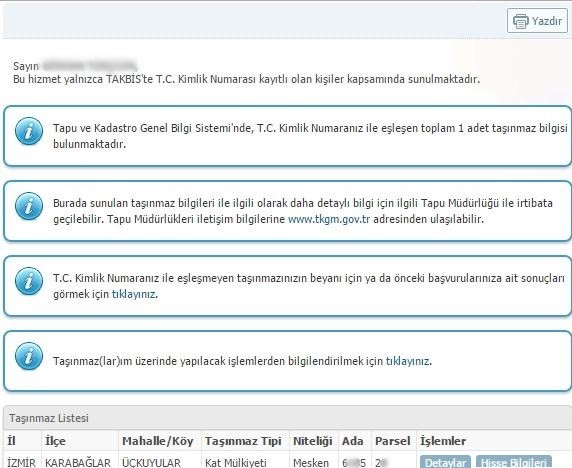Follow tıklayınız link for eşleşmeyen taşınmaz beyanı
The image size is (572, 468).
coord(134,294)
